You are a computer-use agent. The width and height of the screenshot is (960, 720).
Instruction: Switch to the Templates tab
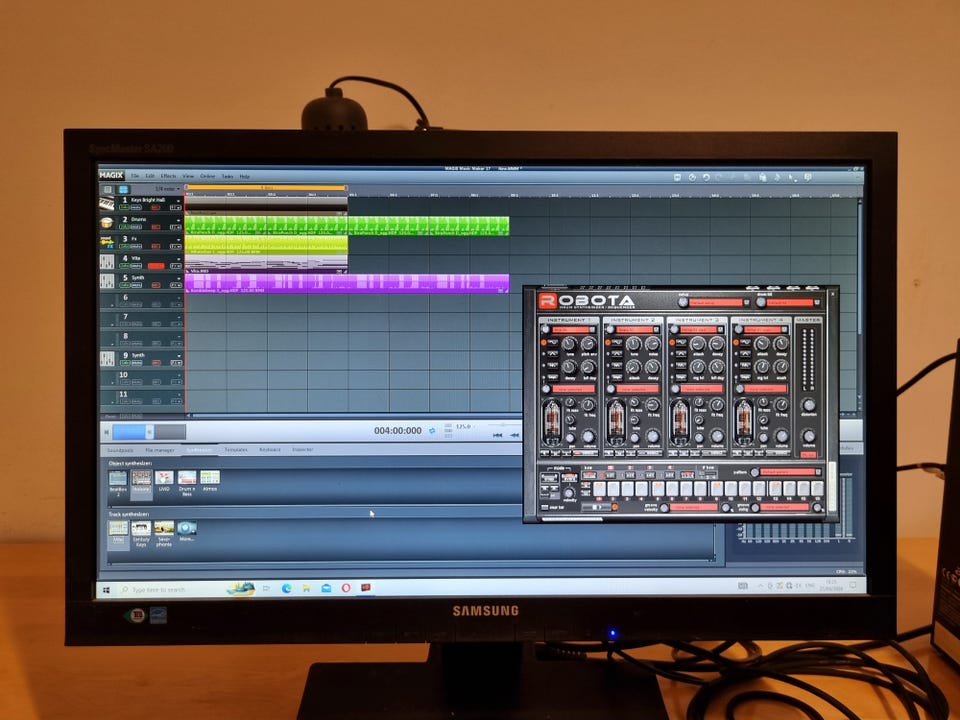tap(236, 450)
